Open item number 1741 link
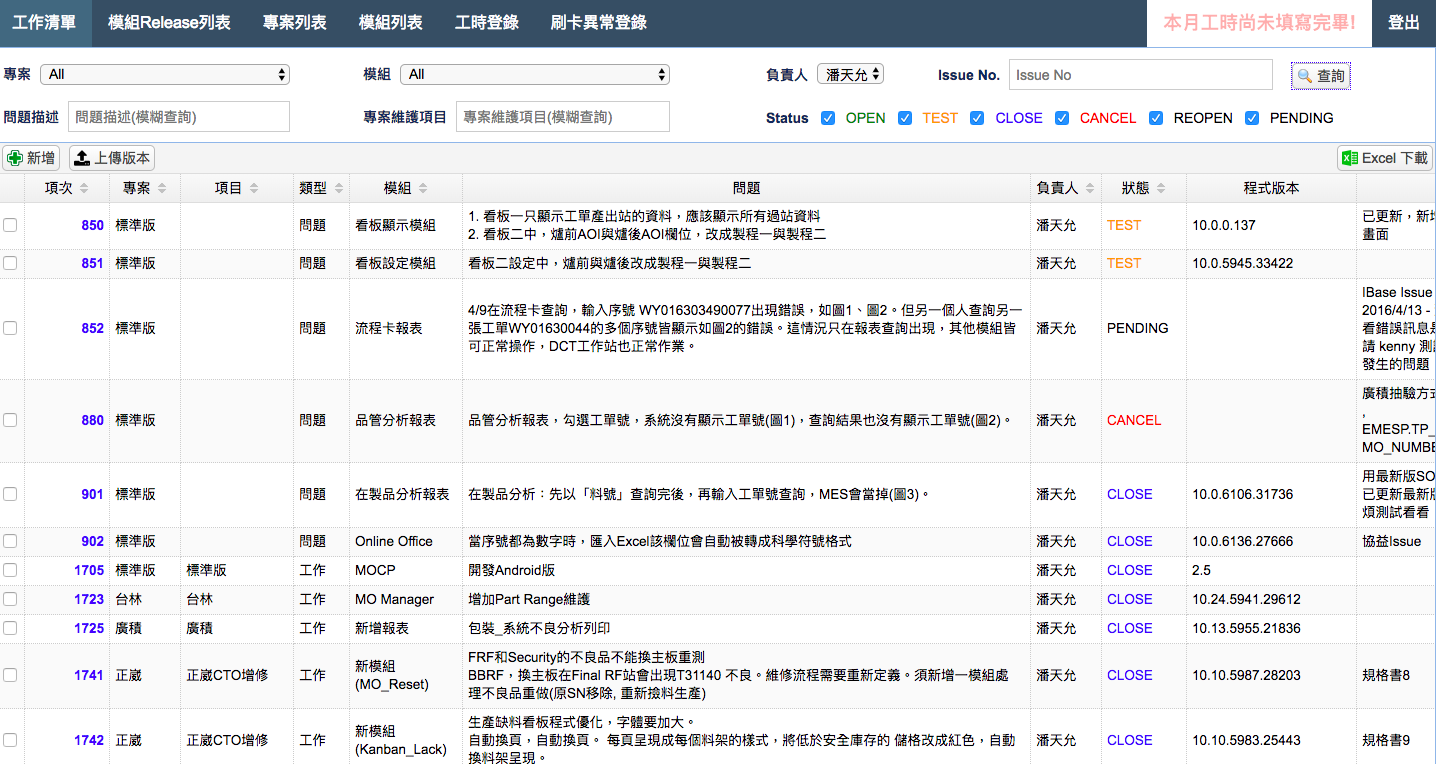The image size is (1436, 764). tap(89, 675)
